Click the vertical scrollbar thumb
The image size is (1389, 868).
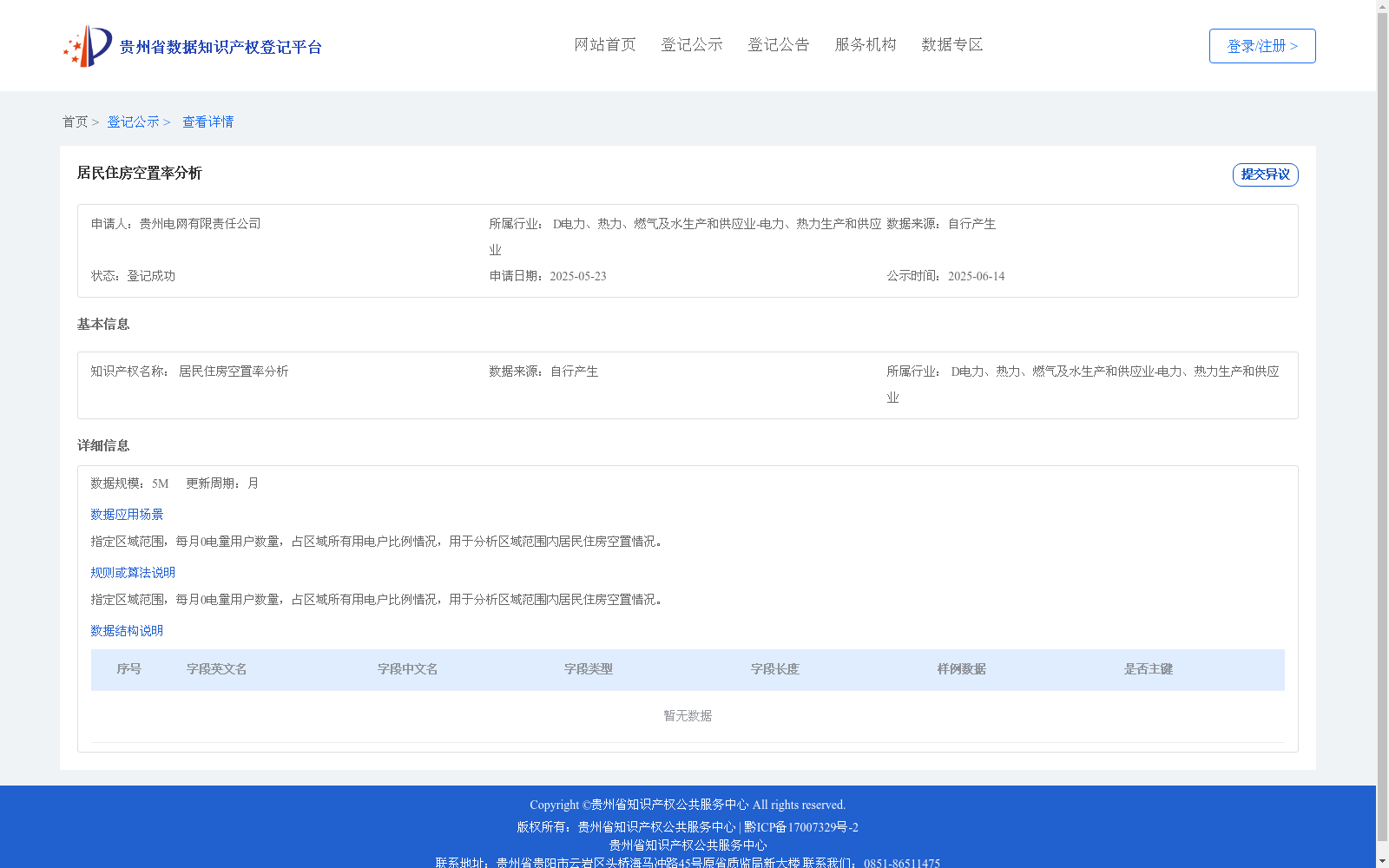[x=1382, y=428]
